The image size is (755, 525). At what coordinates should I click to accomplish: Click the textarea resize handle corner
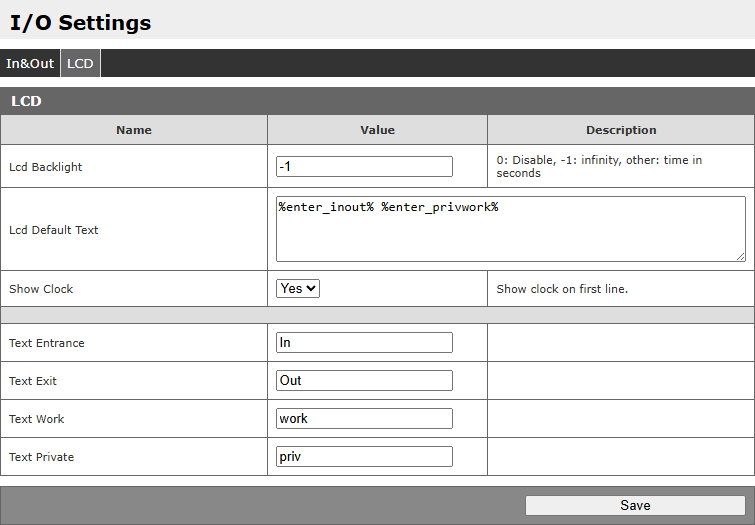pos(740,256)
